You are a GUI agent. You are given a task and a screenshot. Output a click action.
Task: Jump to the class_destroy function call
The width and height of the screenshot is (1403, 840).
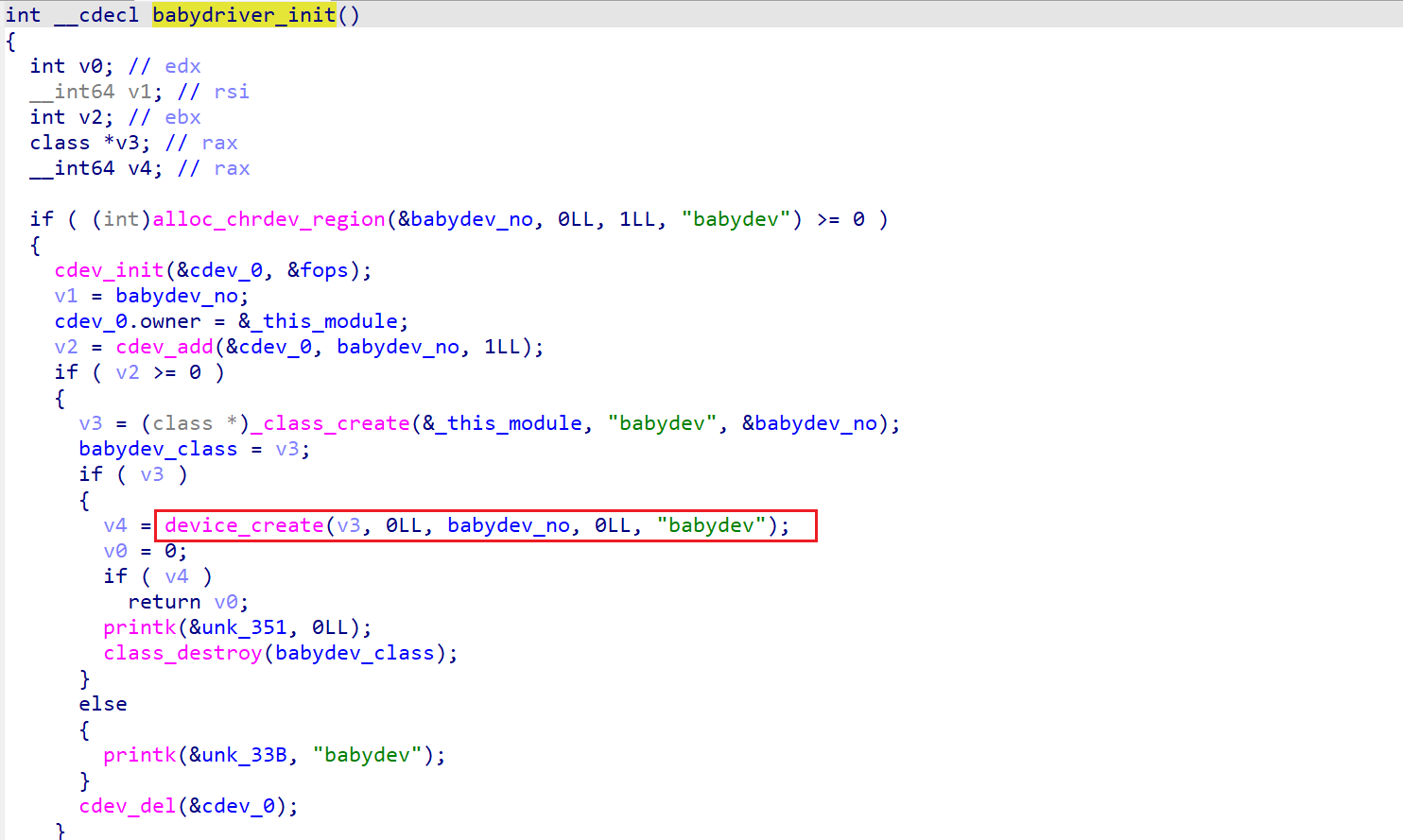182,653
